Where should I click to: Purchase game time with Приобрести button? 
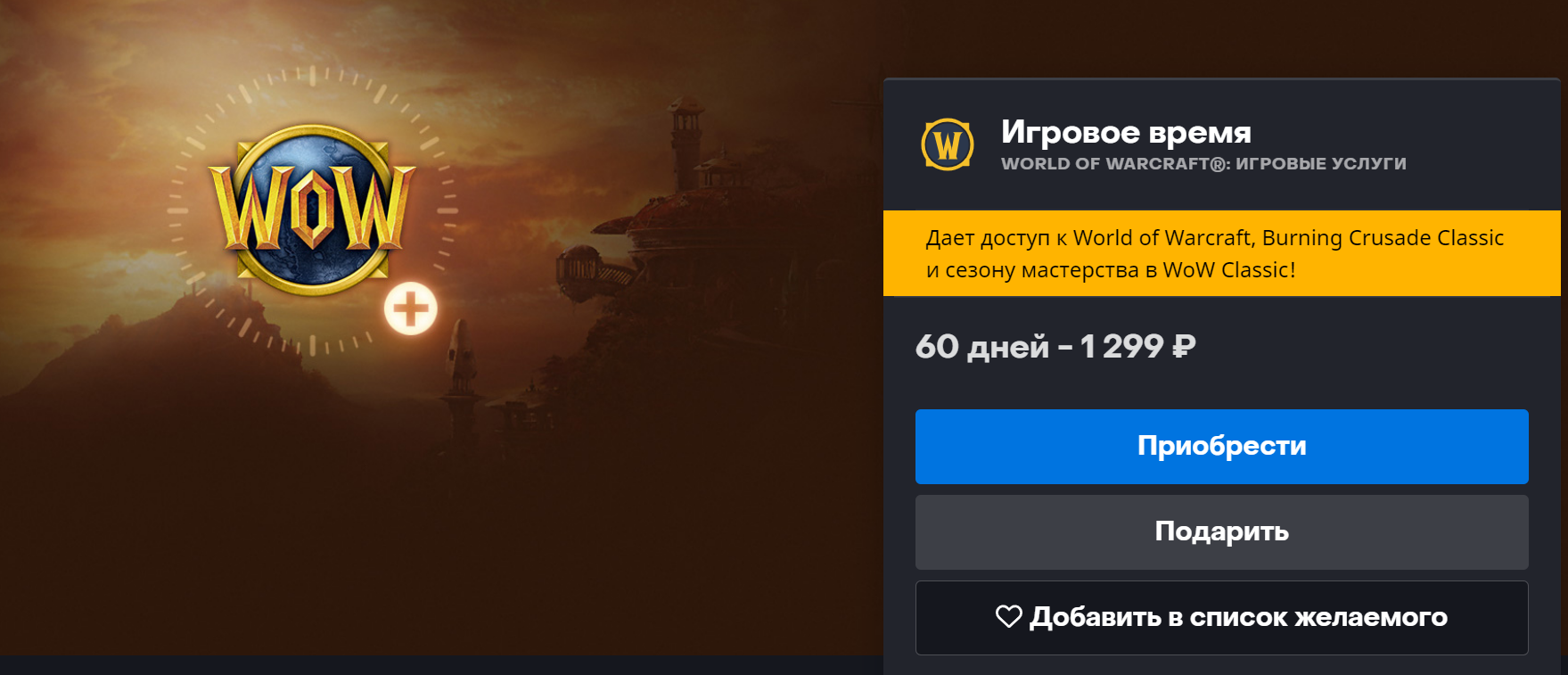click(1221, 446)
